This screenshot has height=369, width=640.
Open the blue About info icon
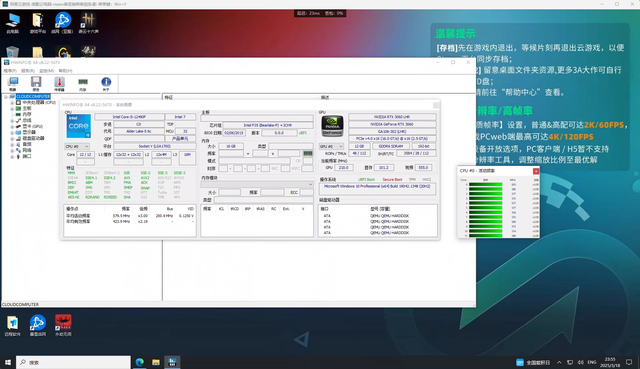tap(106, 84)
